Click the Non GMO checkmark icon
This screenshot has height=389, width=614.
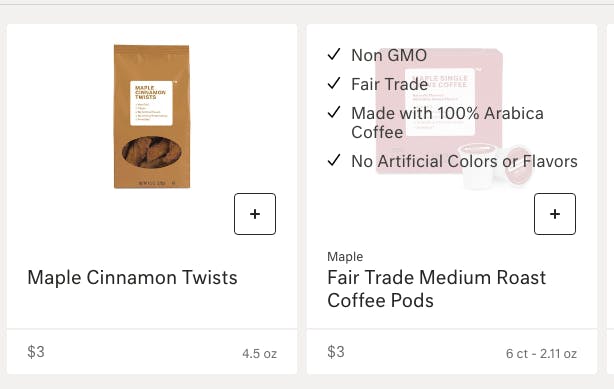[334, 54]
